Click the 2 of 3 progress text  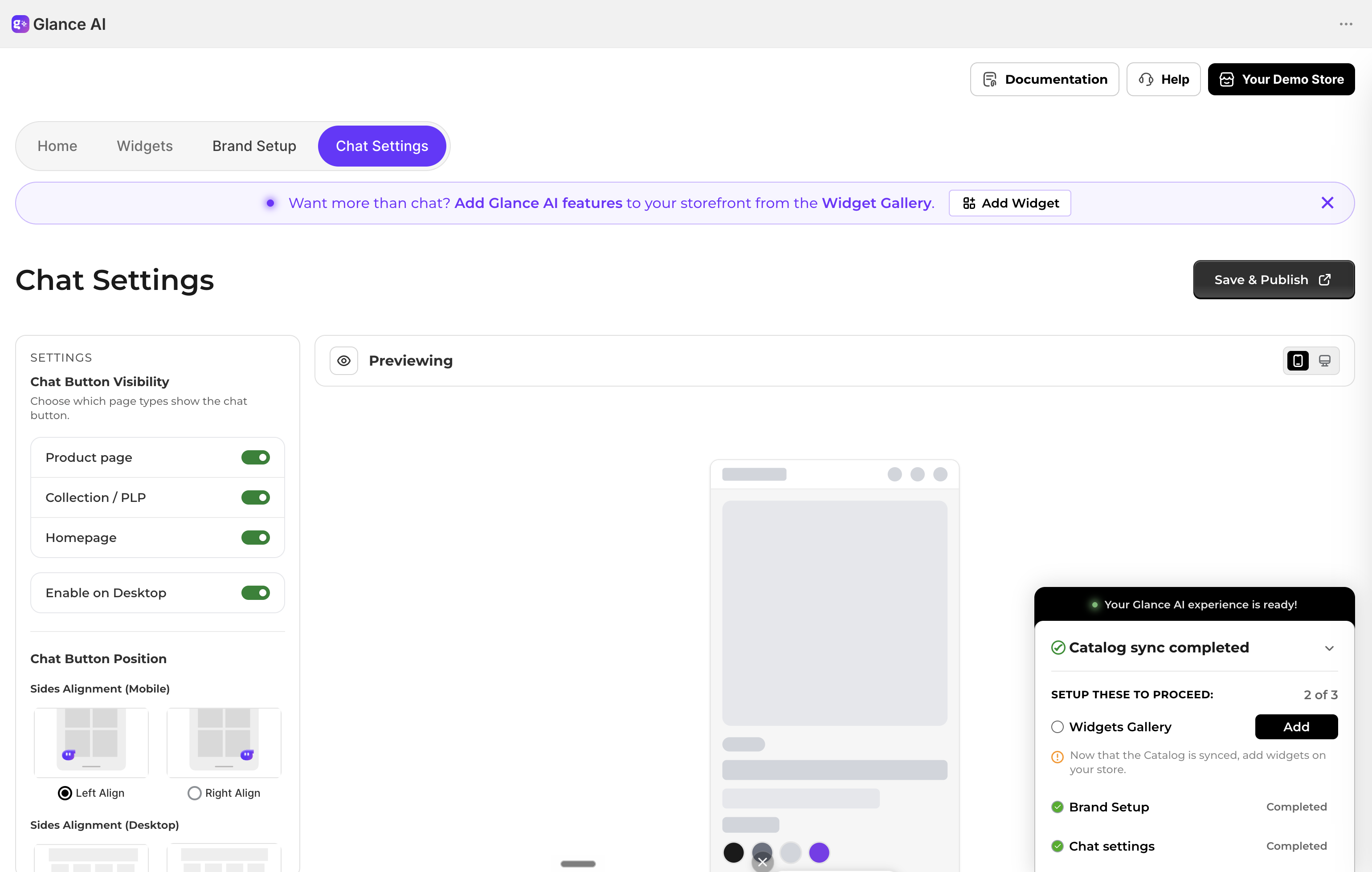[1320, 695]
